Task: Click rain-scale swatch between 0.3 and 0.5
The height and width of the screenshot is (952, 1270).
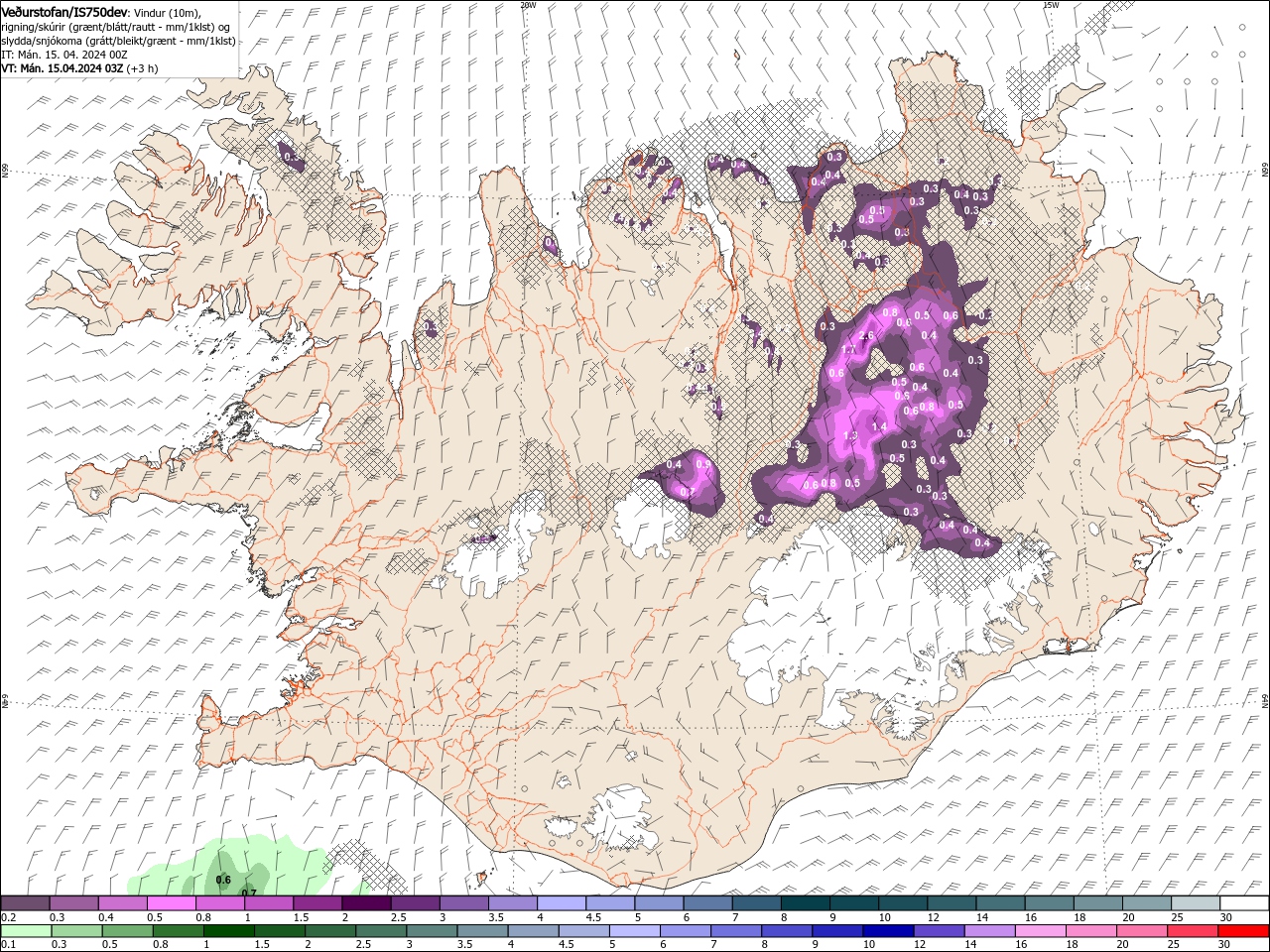Action: pos(76,931)
